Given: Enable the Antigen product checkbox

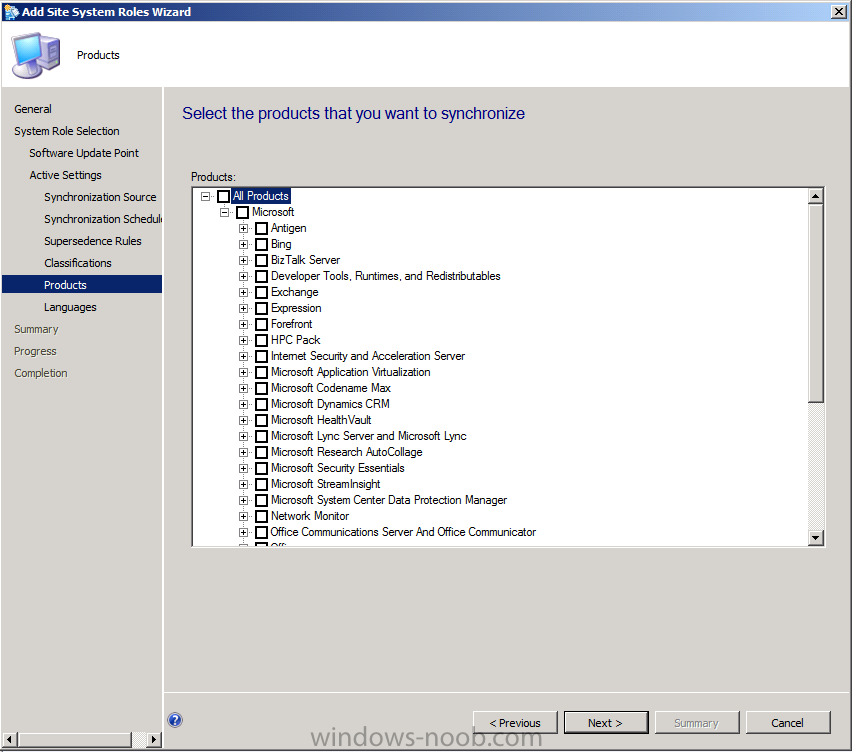Looking at the screenshot, I should [x=261, y=228].
